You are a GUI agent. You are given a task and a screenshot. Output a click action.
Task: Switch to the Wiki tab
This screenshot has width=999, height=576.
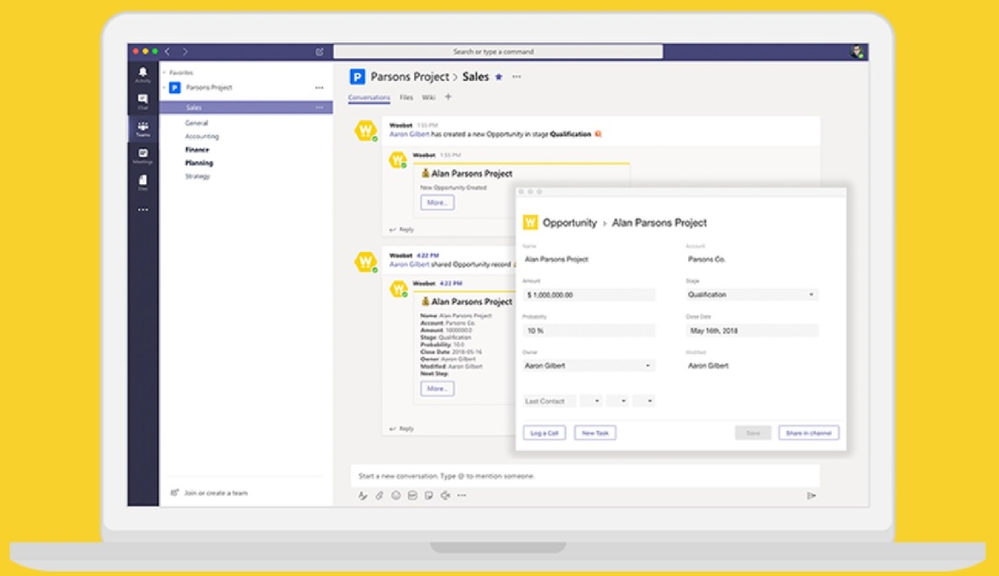(x=428, y=97)
